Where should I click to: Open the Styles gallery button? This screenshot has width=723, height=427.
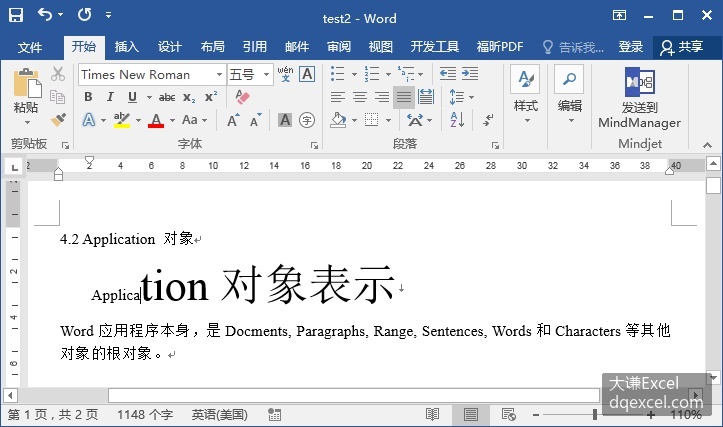coord(526,95)
